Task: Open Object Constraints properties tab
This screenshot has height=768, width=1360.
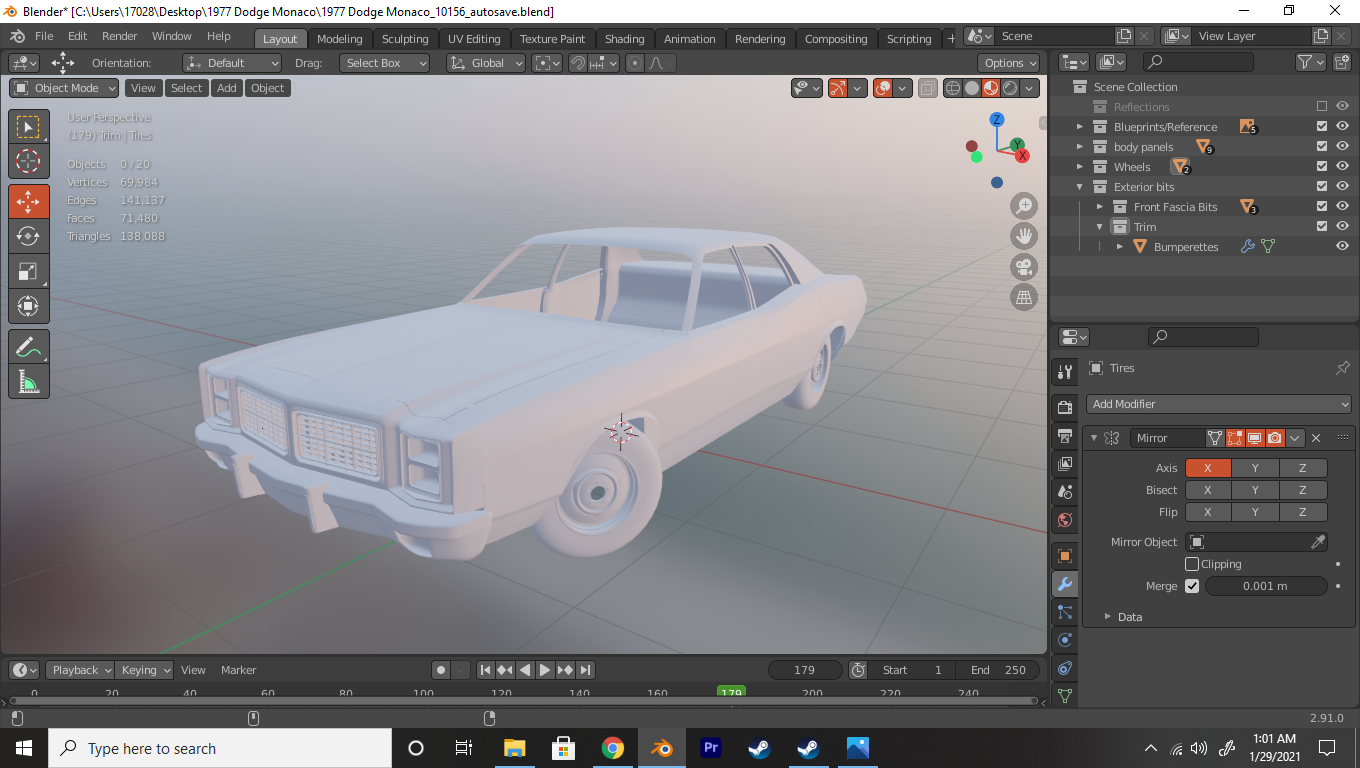Action: [1064, 668]
